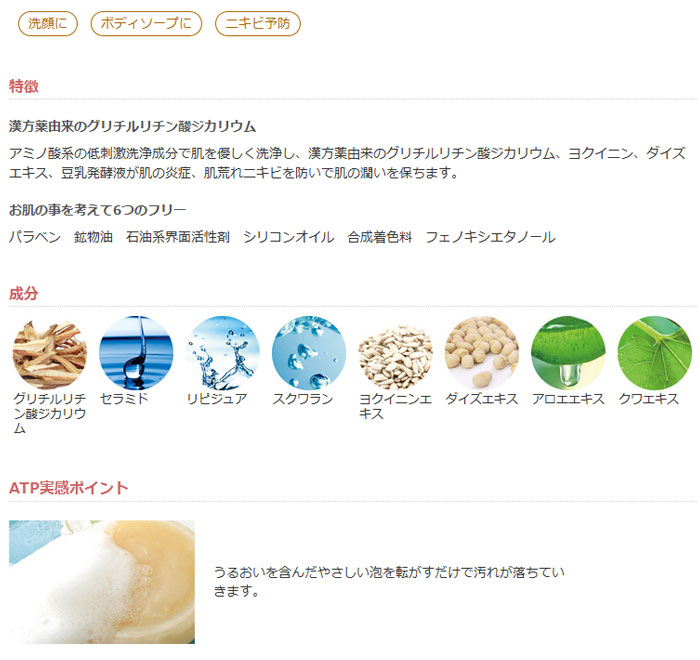The image size is (700, 660).
Task: Click the ATP実感ポイント heading
Action: pyautogui.click(x=68, y=488)
